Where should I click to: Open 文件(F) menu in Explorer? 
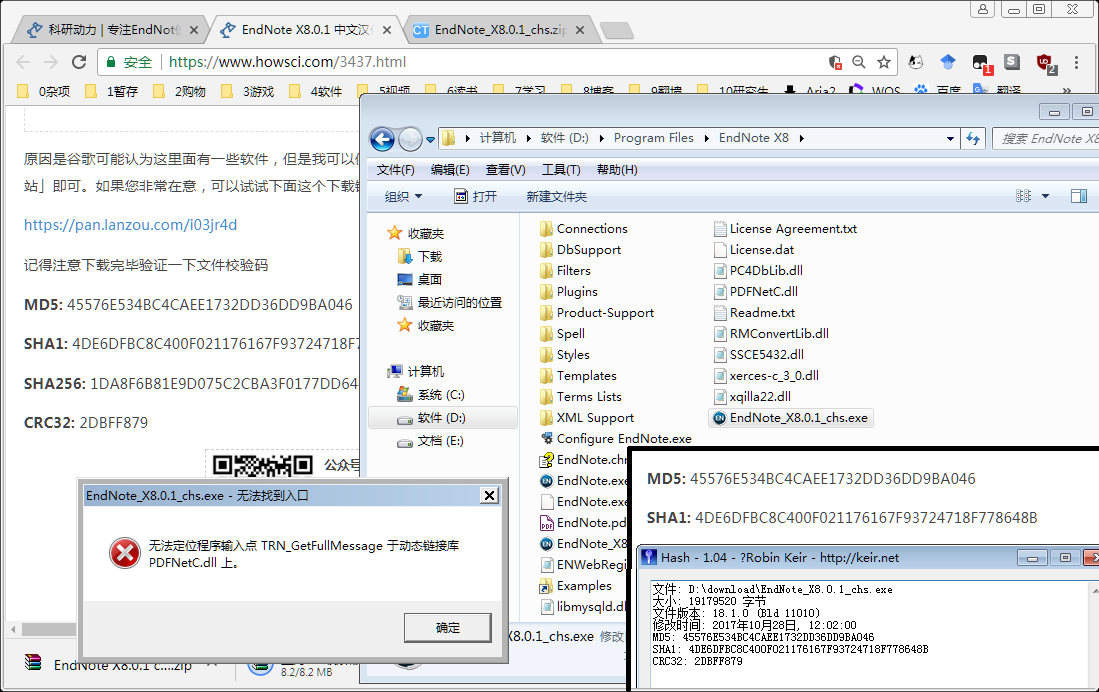coord(395,170)
